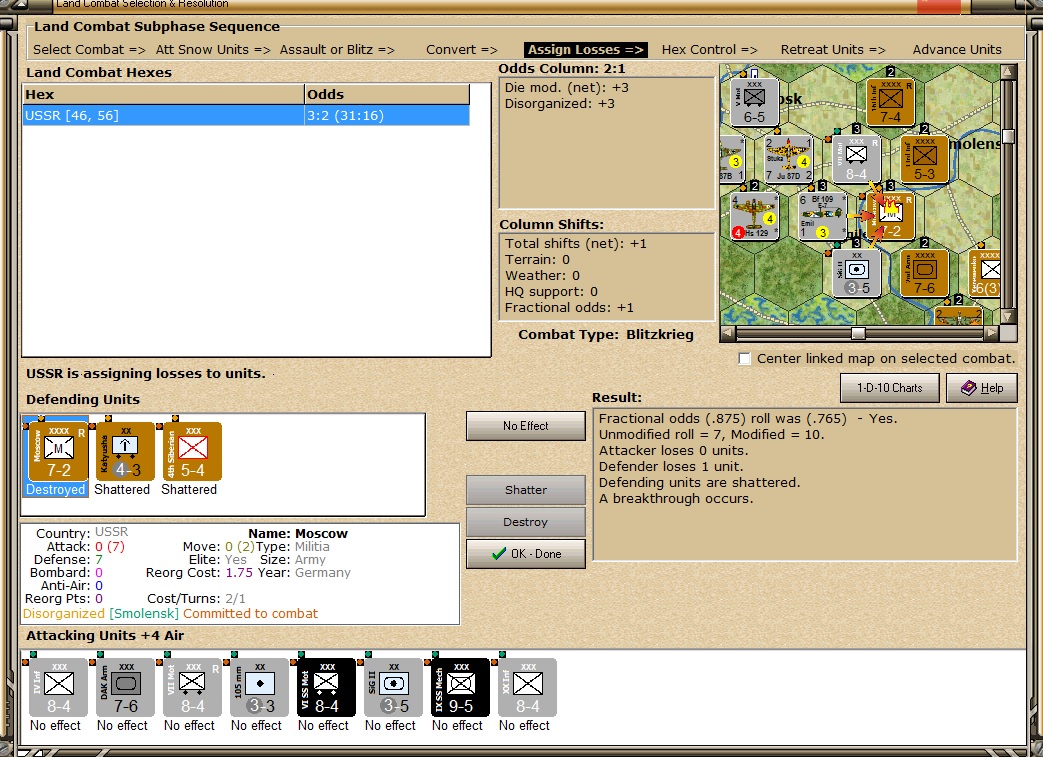Click the Convert subphase label
This screenshot has height=757, width=1043.
coord(462,49)
